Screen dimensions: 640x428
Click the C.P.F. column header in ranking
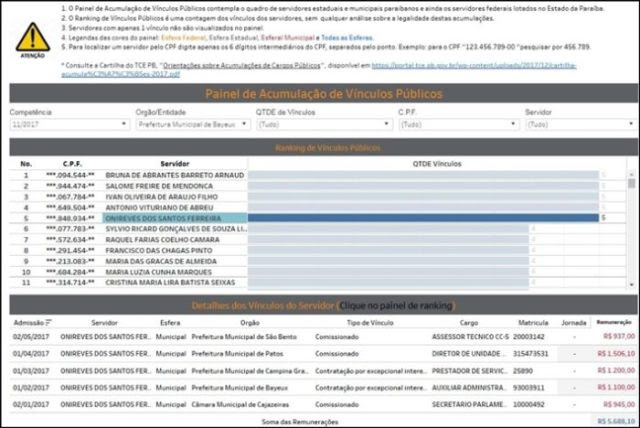(72, 164)
